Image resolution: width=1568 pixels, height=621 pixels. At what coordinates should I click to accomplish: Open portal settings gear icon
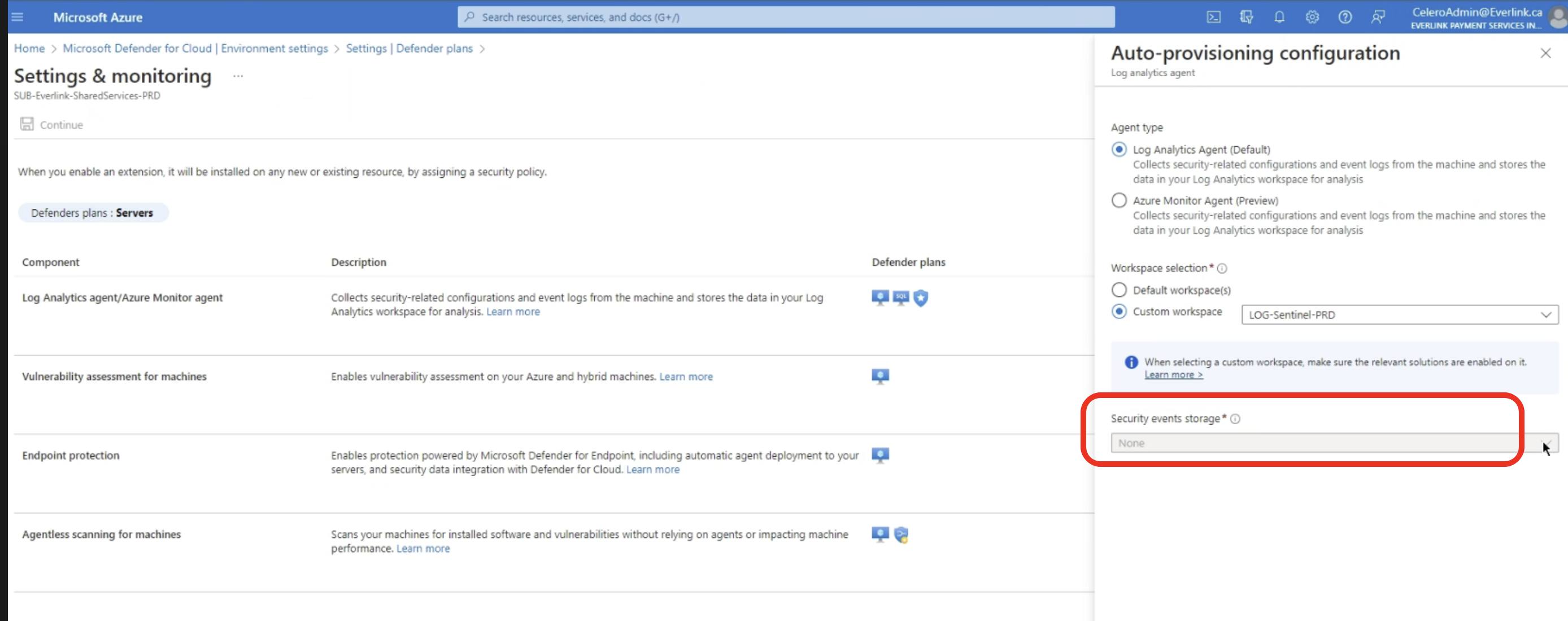click(x=1312, y=17)
